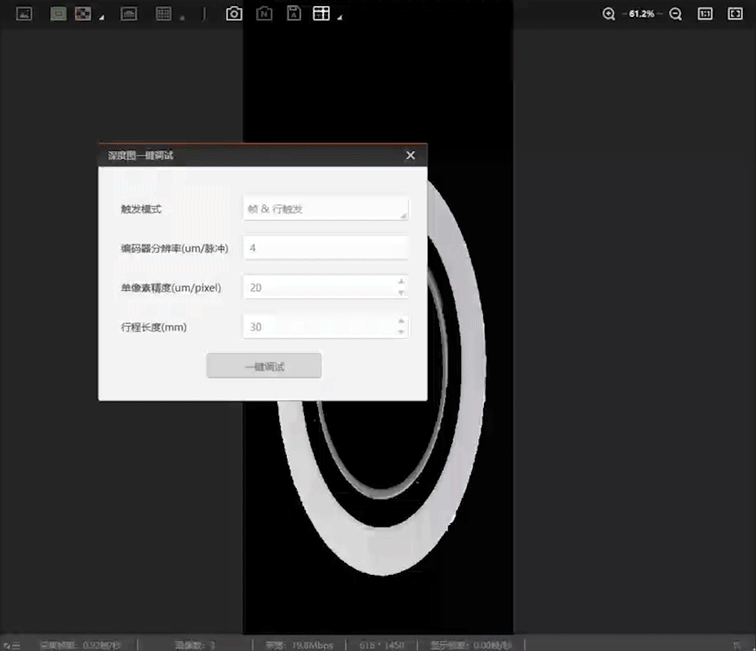The width and height of the screenshot is (756, 651).
Task: Click the 1:1 actual size icon
Action: click(705, 14)
